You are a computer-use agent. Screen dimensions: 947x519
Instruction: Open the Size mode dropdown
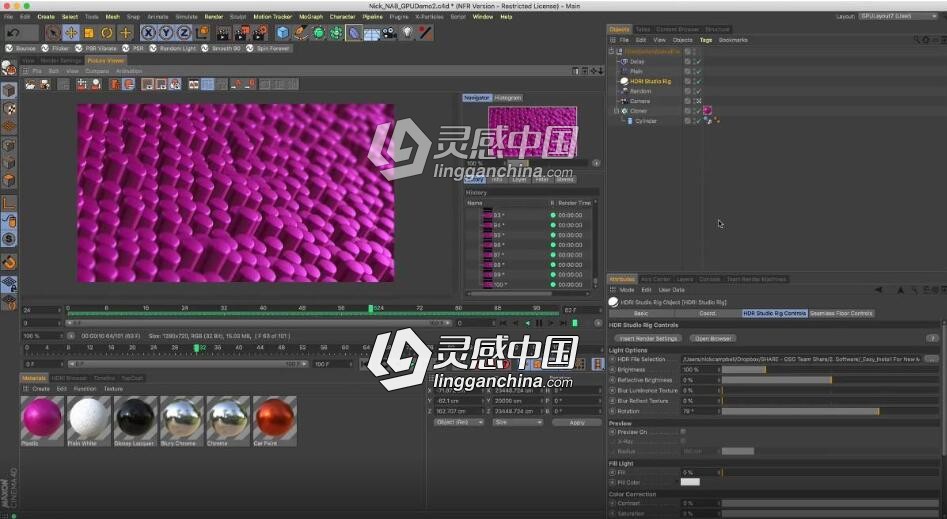tap(518, 422)
